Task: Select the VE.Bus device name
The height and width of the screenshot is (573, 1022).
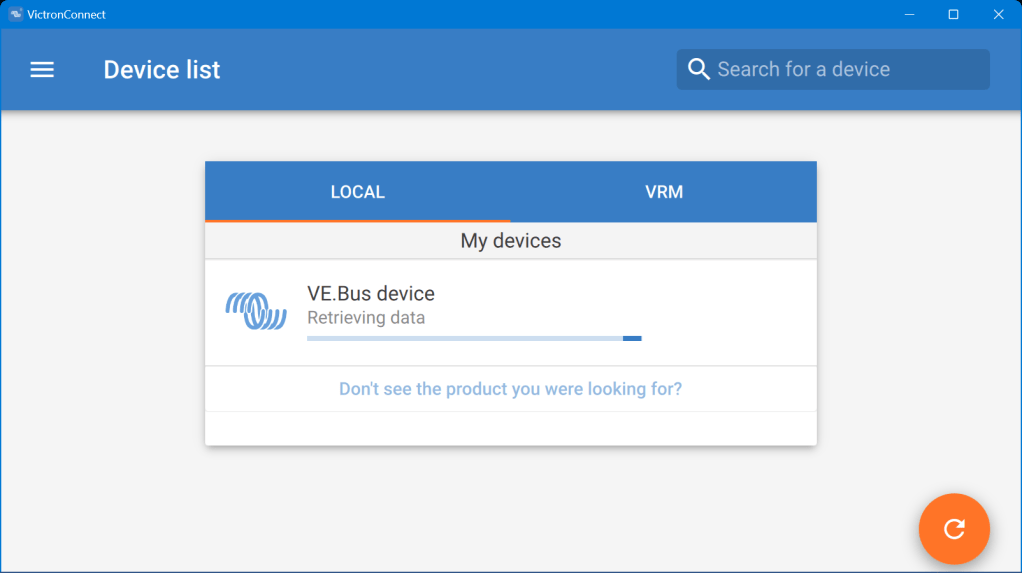Action: click(x=370, y=294)
